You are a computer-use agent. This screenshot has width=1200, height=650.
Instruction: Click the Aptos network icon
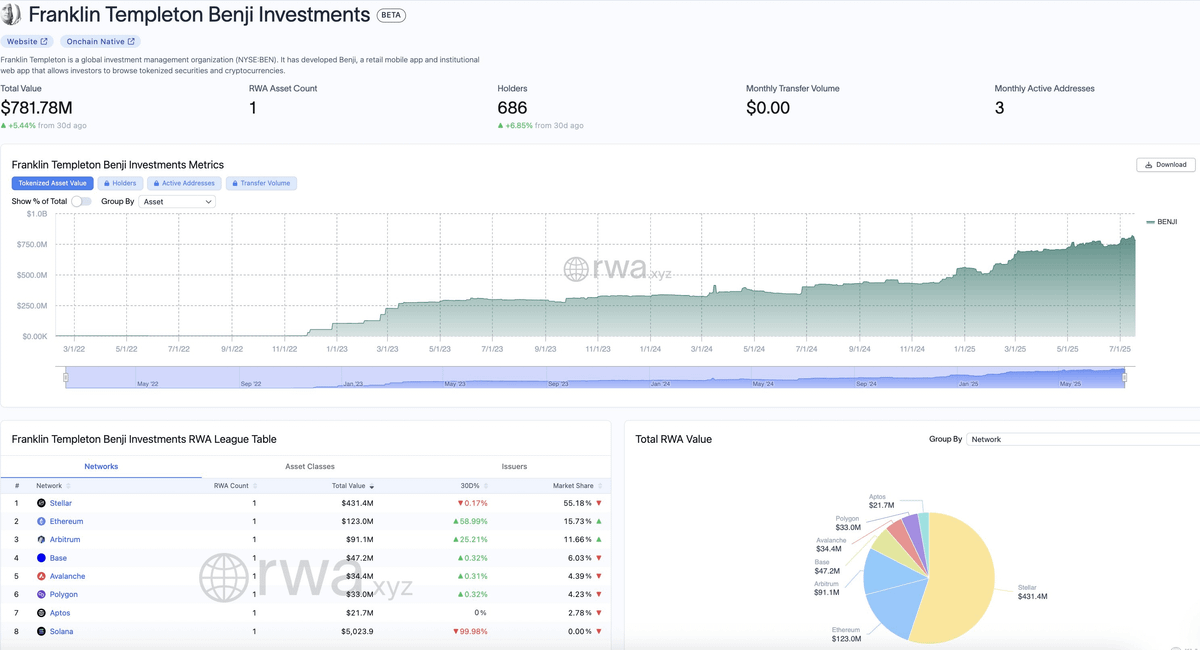(41, 613)
